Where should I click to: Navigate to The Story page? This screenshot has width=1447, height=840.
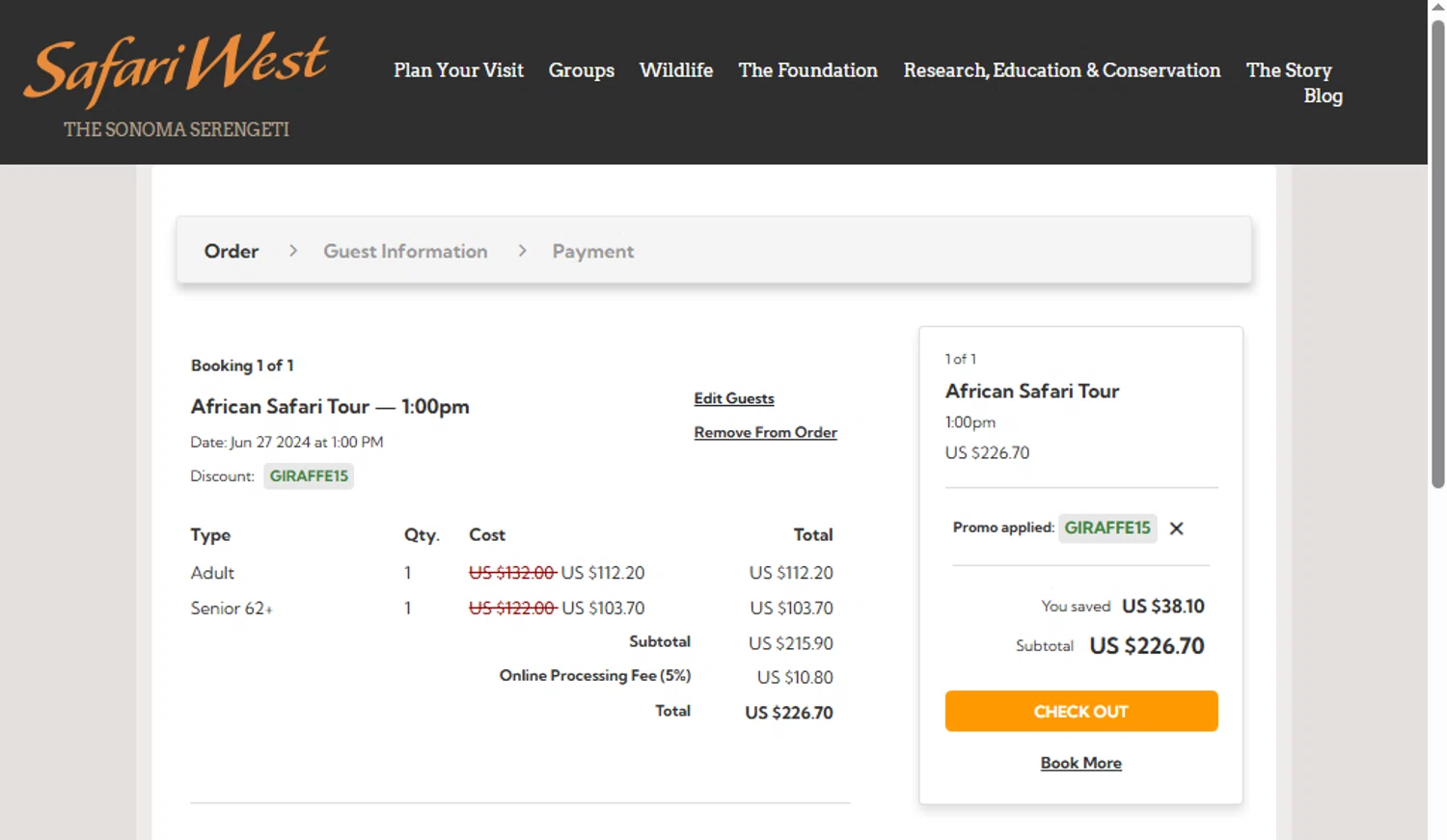[x=1288, y=70]
